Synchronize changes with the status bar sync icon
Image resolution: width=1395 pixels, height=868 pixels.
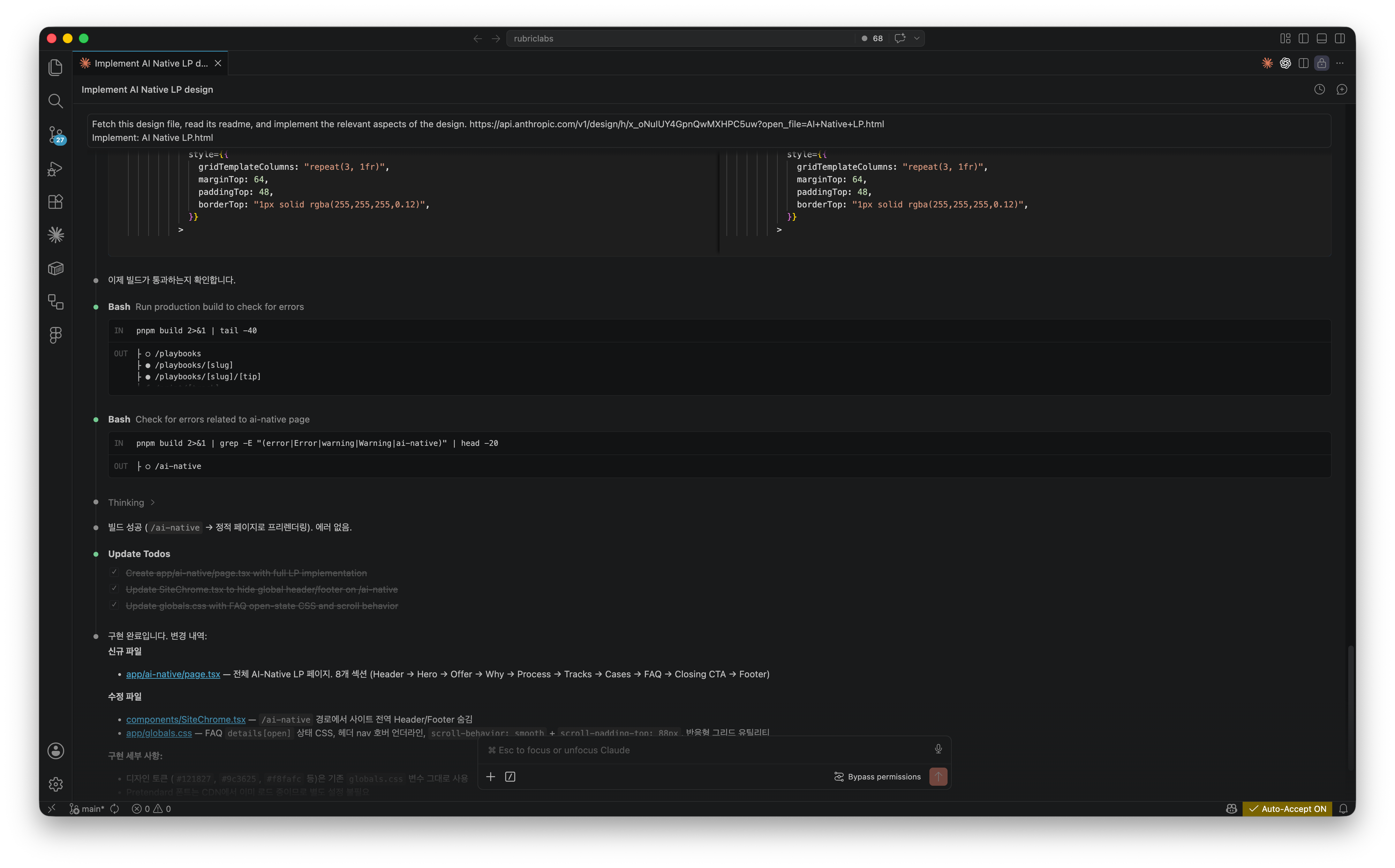pyautogui.click(x=115, y=808)
